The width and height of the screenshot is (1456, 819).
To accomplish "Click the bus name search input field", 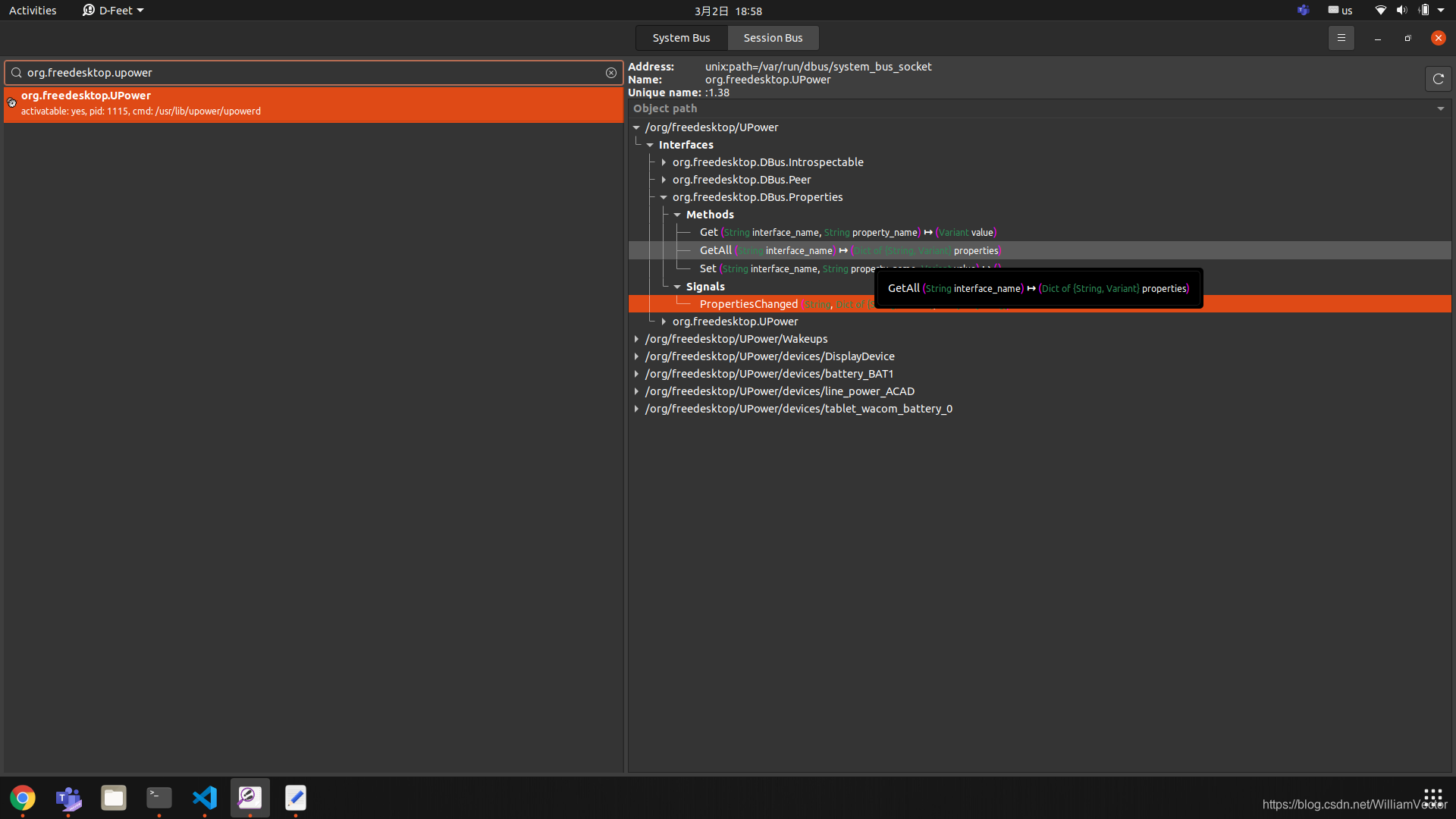I will coord(313,73).
